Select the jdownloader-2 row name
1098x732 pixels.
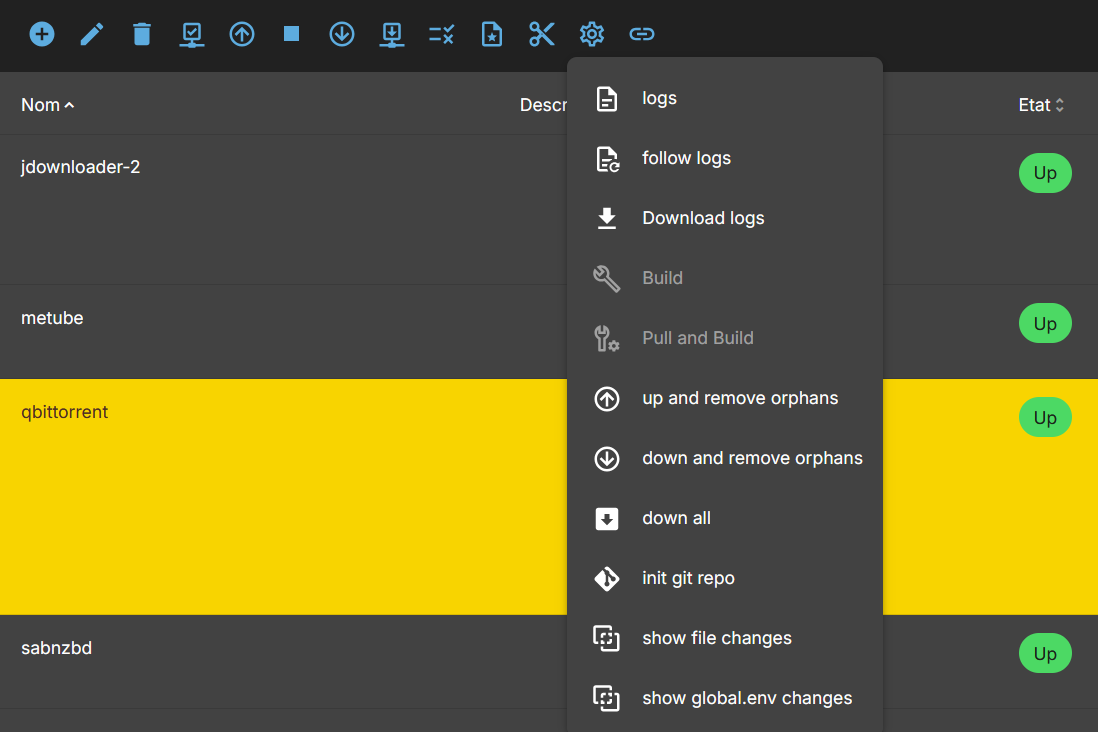(81, 167)
